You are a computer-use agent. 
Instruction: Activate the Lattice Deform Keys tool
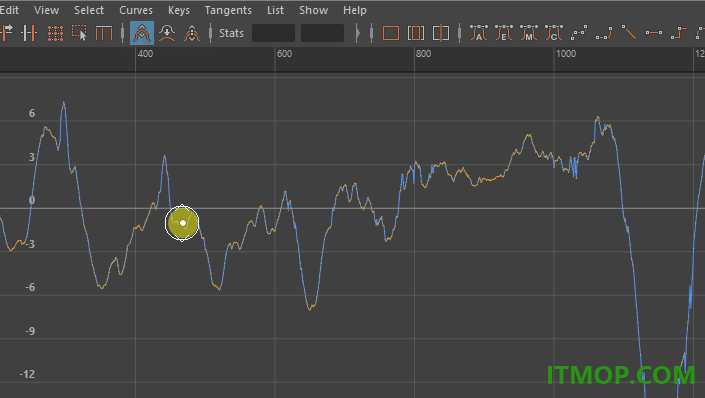(55, 33)
